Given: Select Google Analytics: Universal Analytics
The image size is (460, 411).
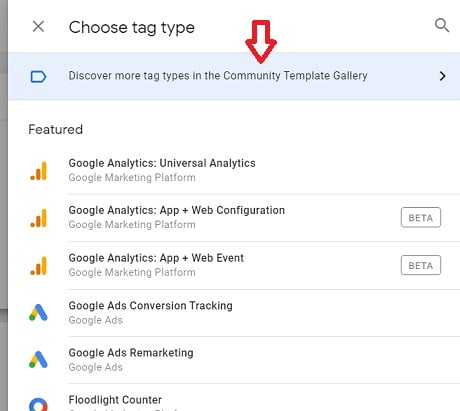Looking at the screenshot, I should pos(162,163).
